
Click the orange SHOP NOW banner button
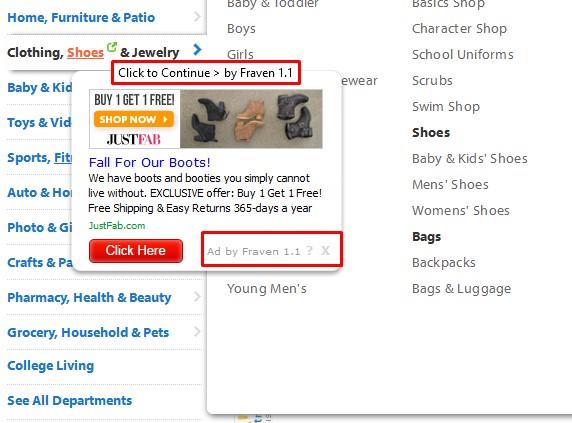tap(134, 119)
